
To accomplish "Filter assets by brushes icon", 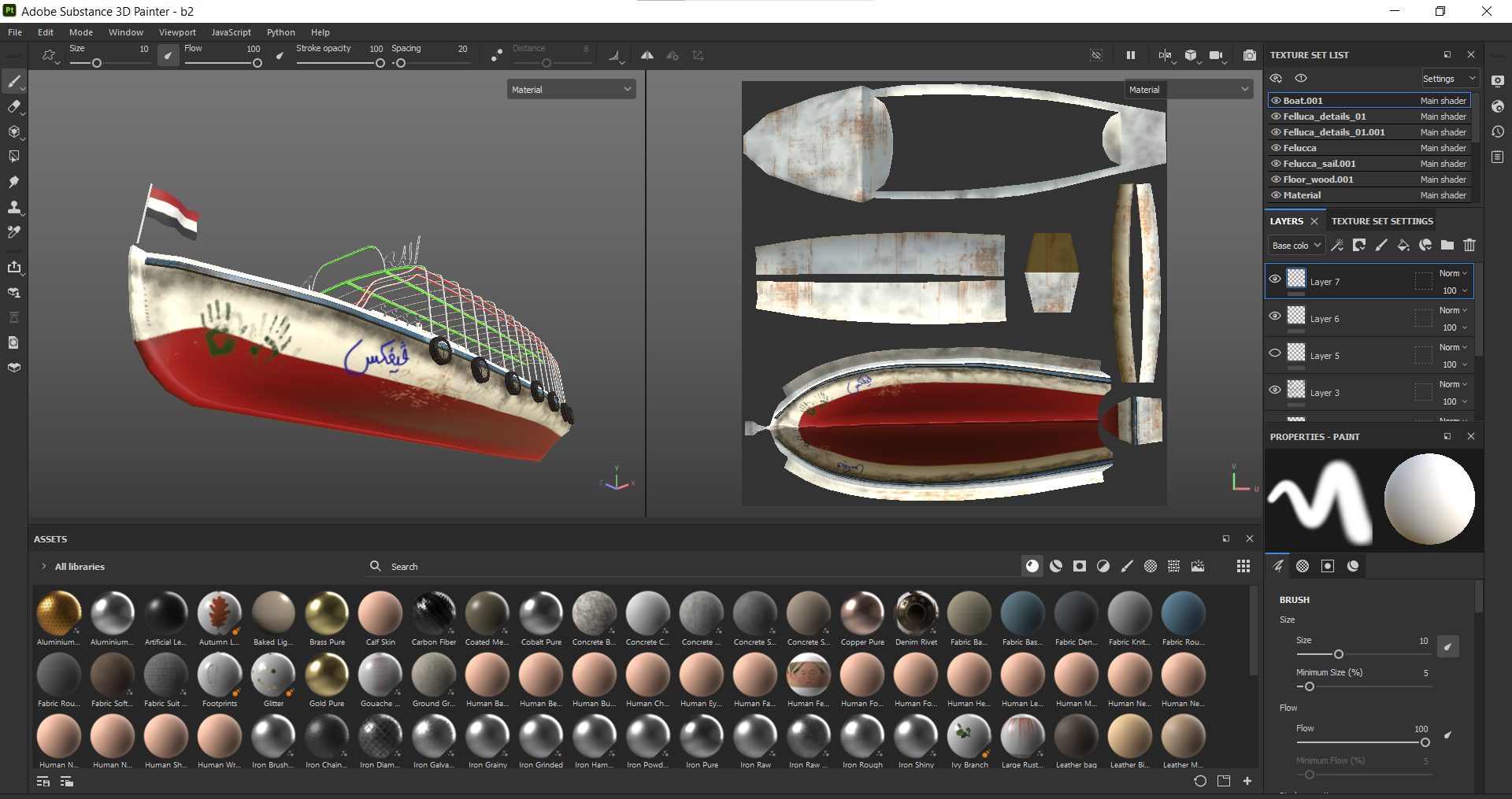I will (x=1127, y=566).
